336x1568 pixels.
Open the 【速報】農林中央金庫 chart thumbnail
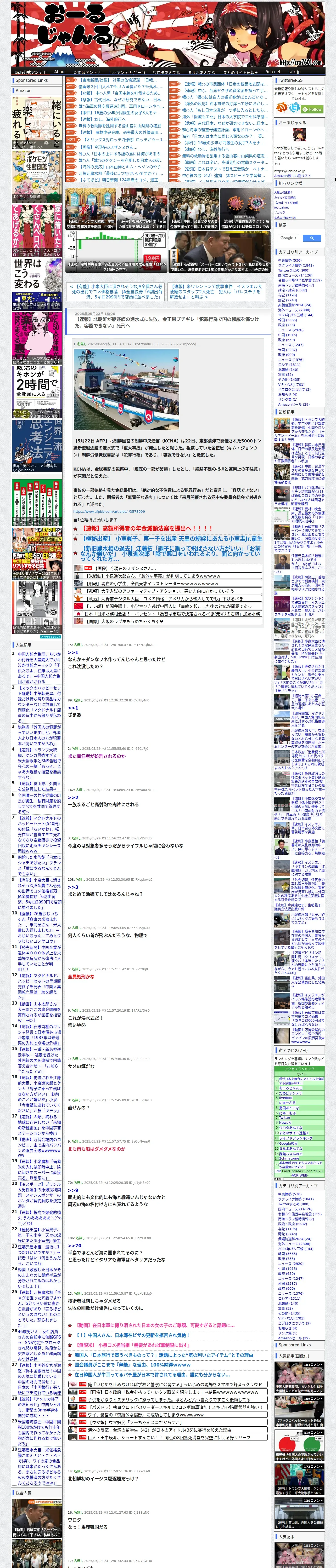pos(116,252)
